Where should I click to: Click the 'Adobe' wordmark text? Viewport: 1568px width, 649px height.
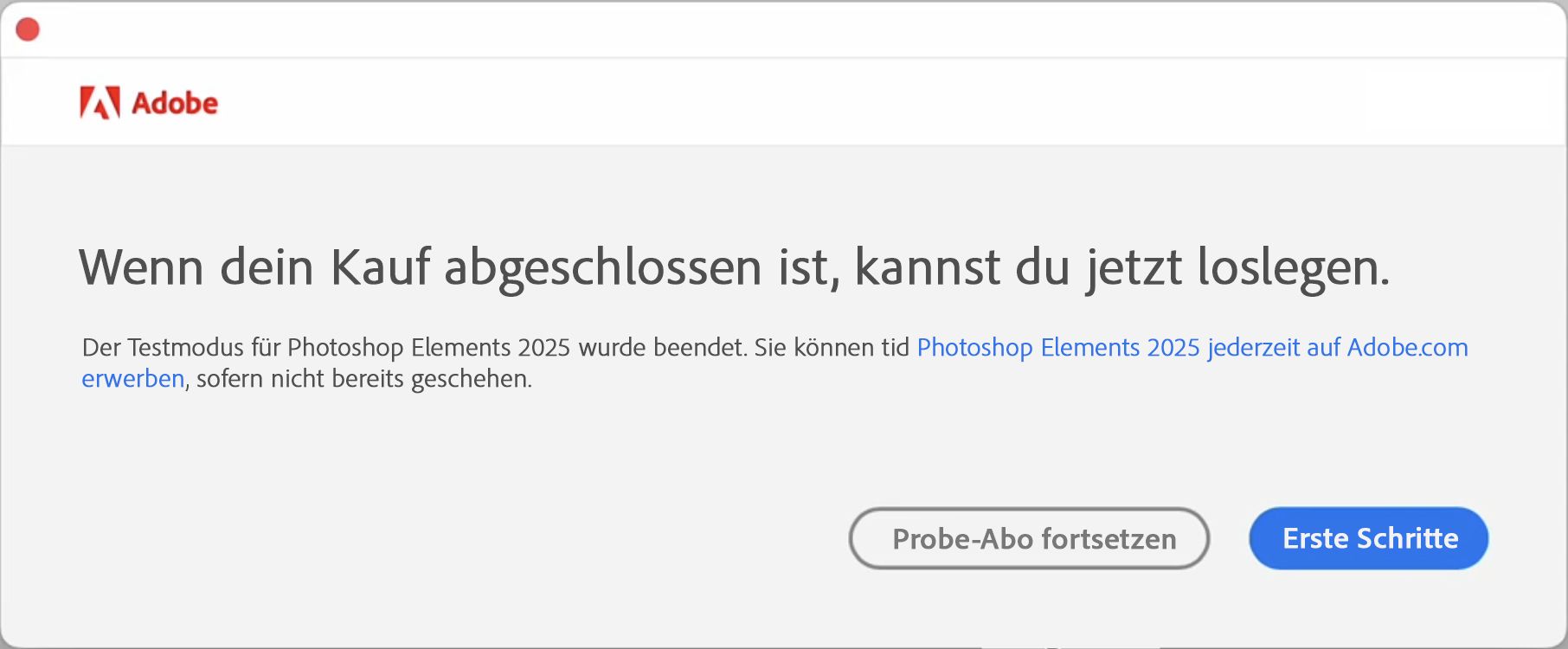pos(175,103)
